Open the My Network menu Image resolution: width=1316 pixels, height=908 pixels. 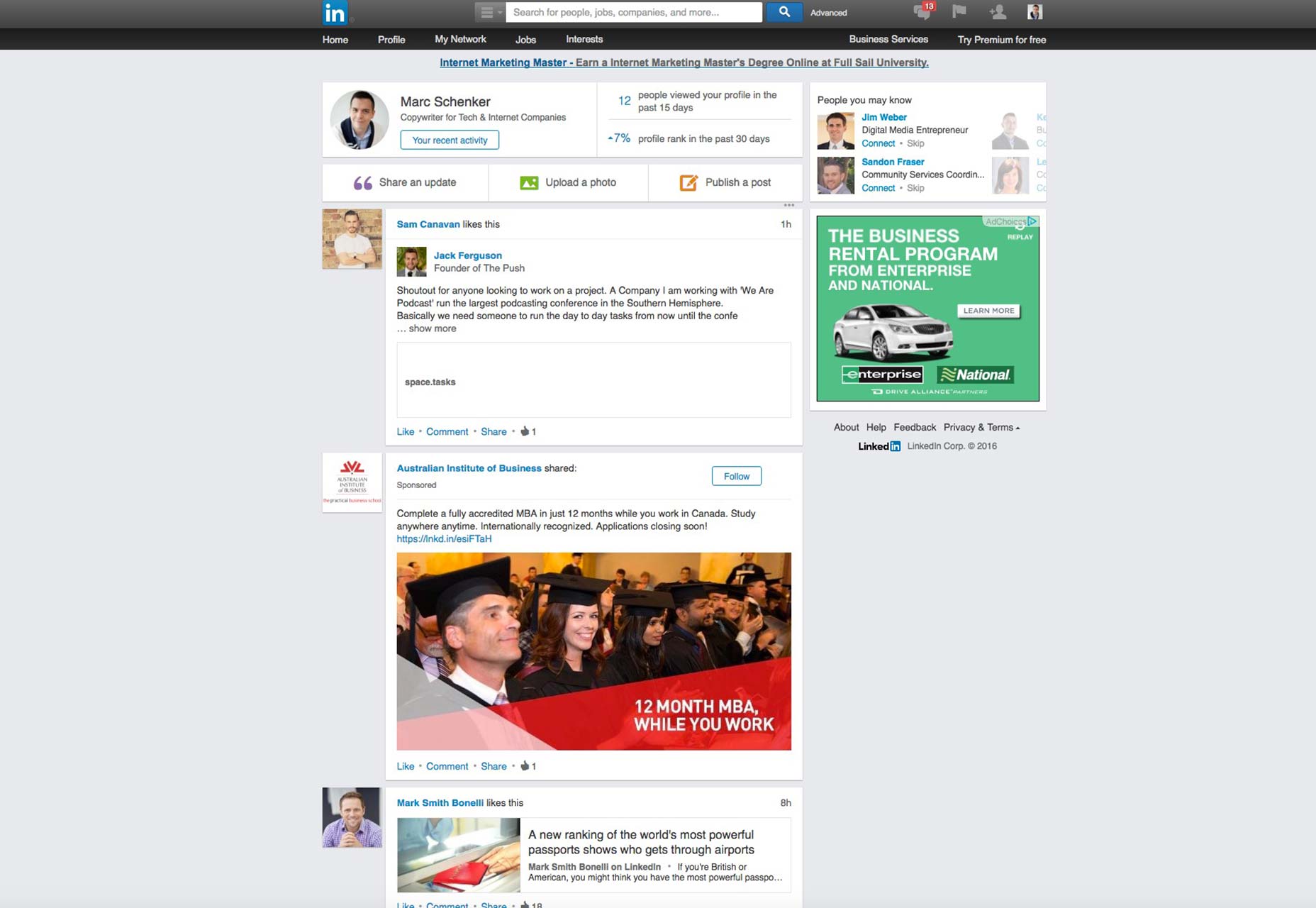(460, 39)
